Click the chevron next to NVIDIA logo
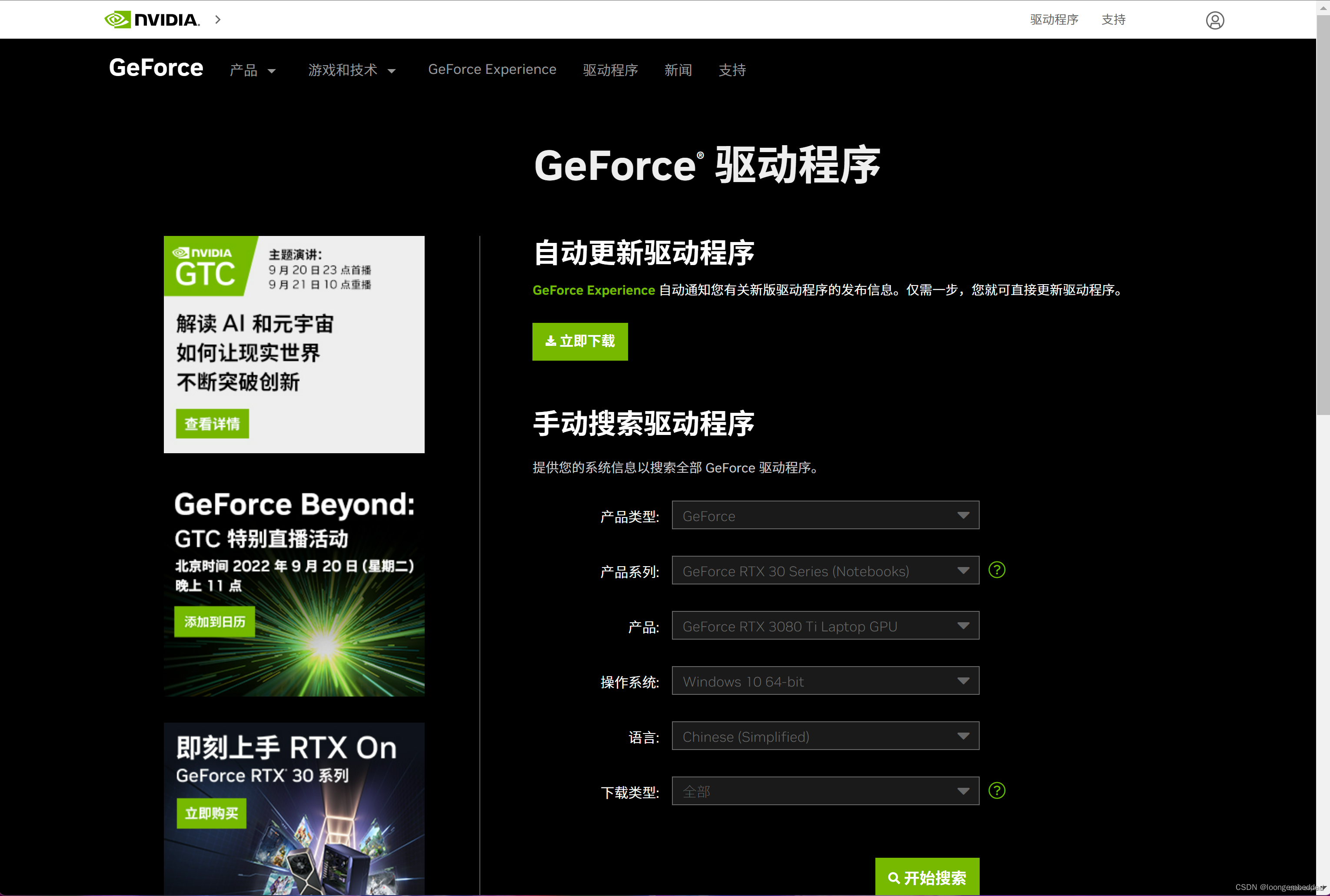Image resolution: width=1330 pixels, height=896 pixels. click(x=218, y=20)
